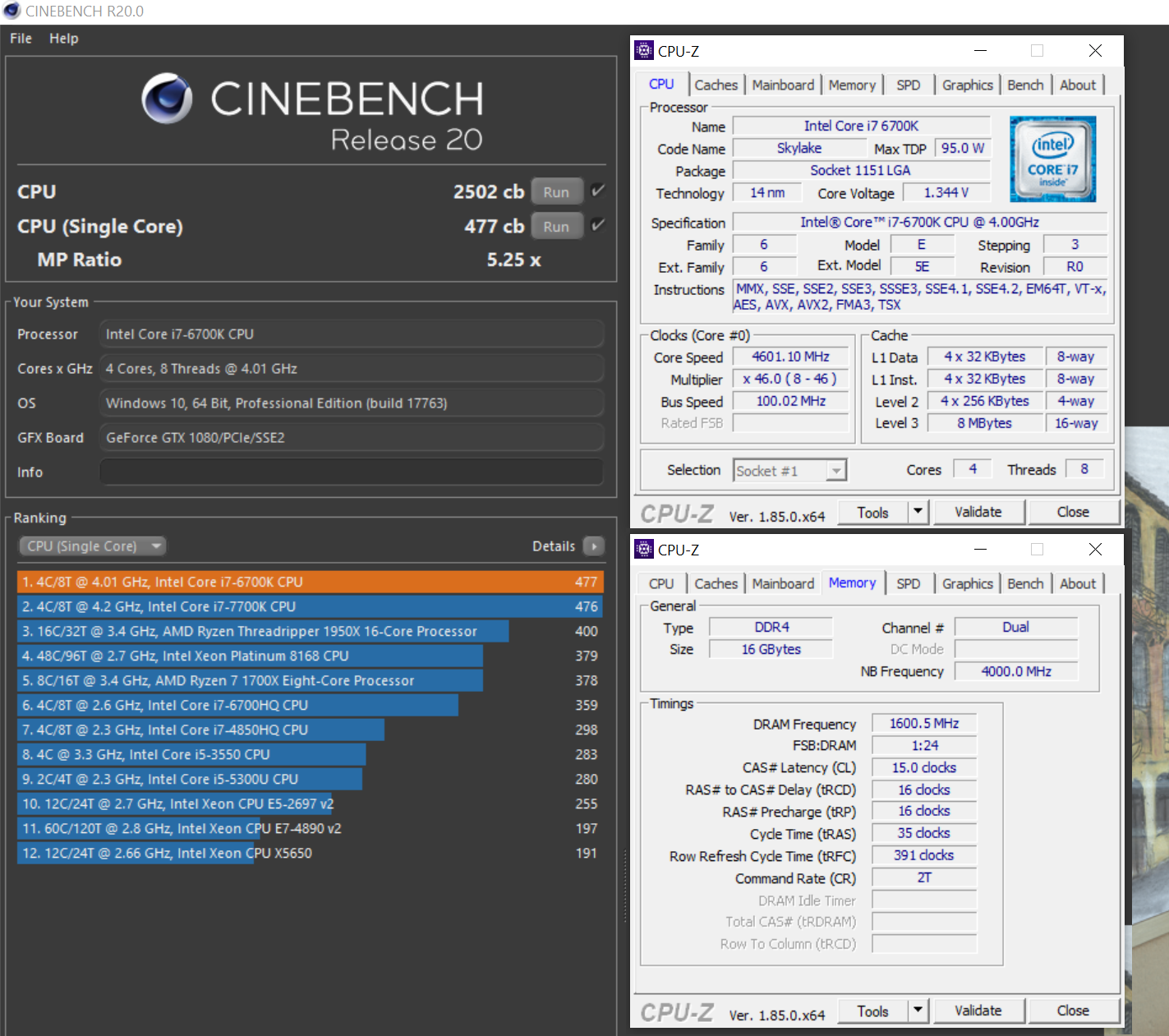Click the top CPU-Z window app icon
Viewport: 1169px width, 1036px height.
(x=645, y=51)
